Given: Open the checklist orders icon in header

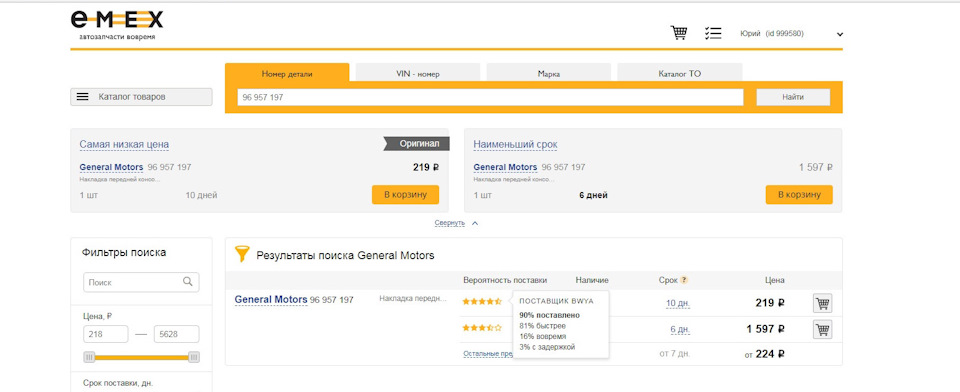Looking at the screenshot, I should pyautogui.click(x=713, y=33).
